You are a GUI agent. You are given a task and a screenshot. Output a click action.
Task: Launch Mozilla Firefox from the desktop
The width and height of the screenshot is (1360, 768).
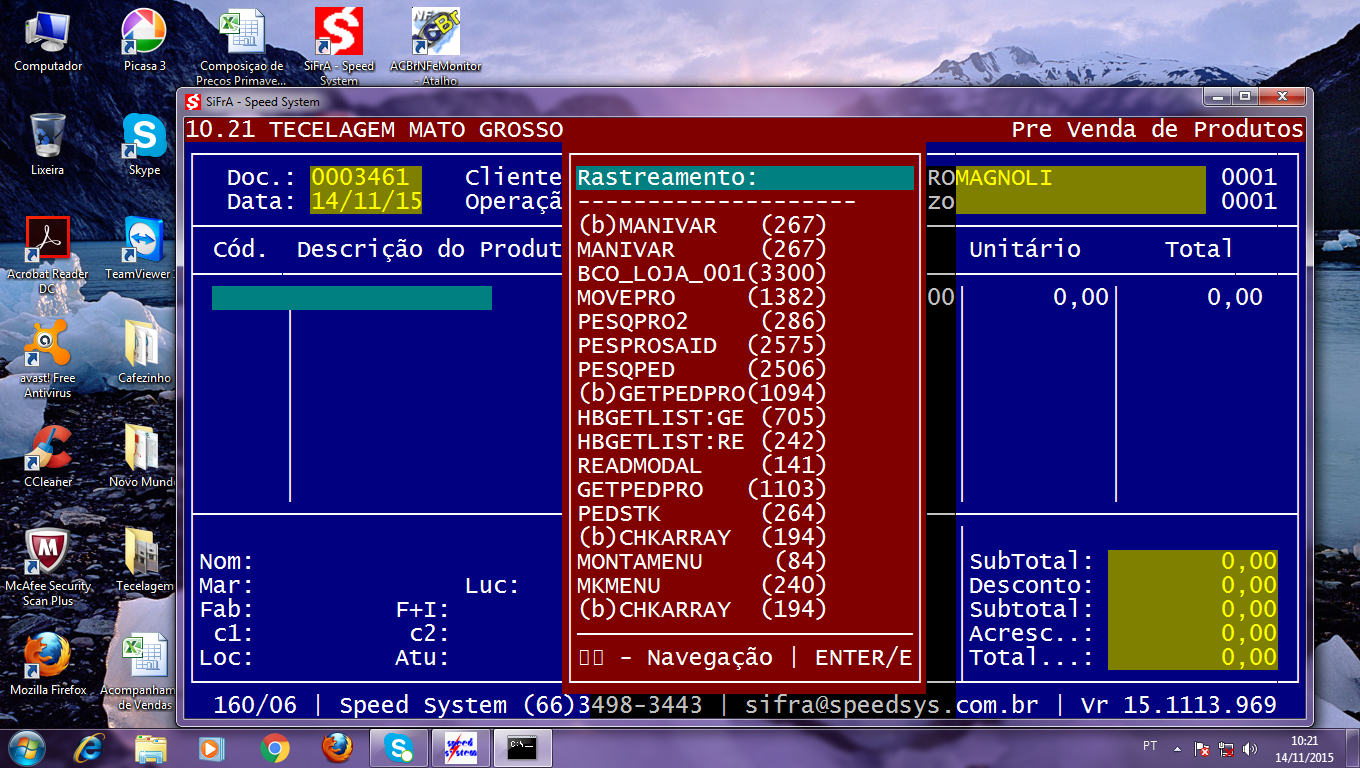(x=48, y=665)
